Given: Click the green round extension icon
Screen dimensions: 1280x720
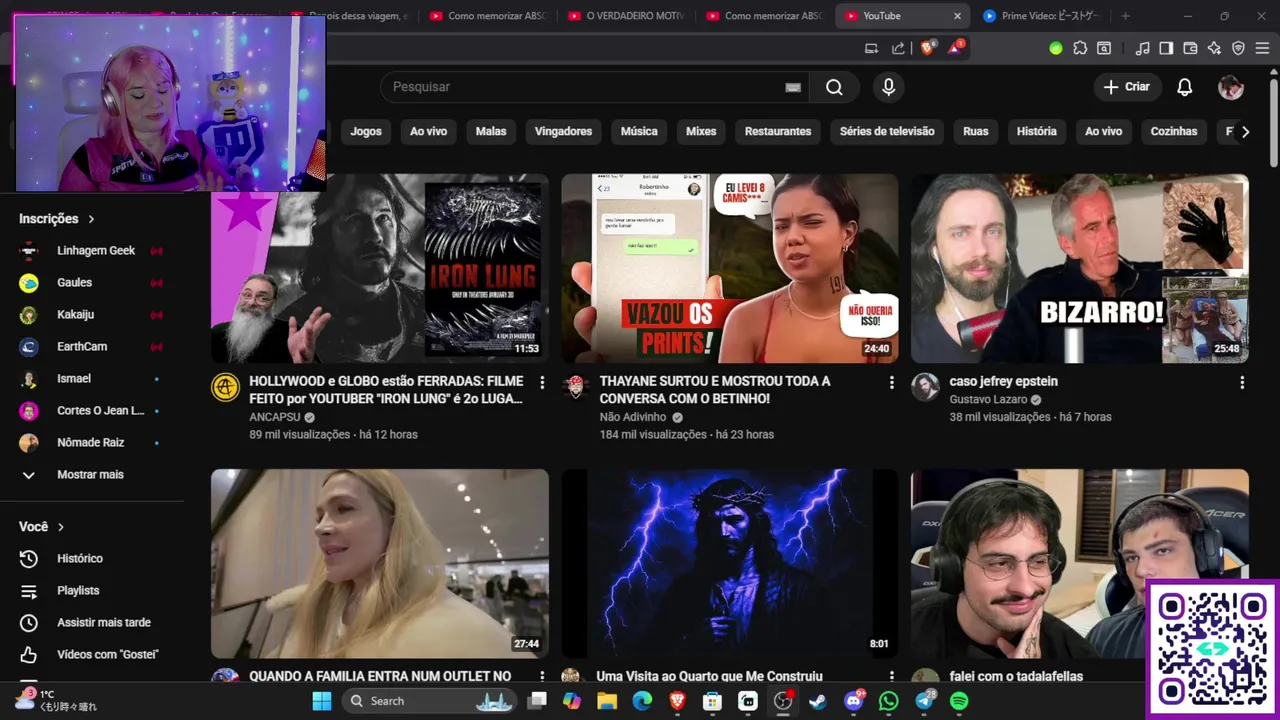Looking at the screenshot, I should click(1056, 48).
